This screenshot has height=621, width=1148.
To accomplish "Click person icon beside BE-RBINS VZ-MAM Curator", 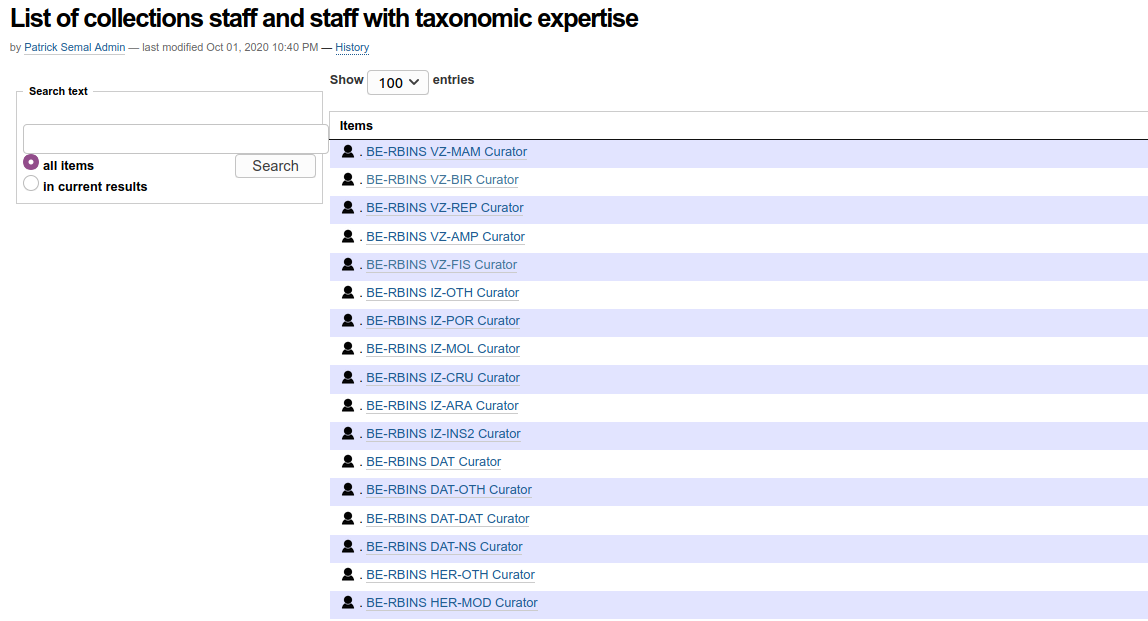I will coord(348,152).
